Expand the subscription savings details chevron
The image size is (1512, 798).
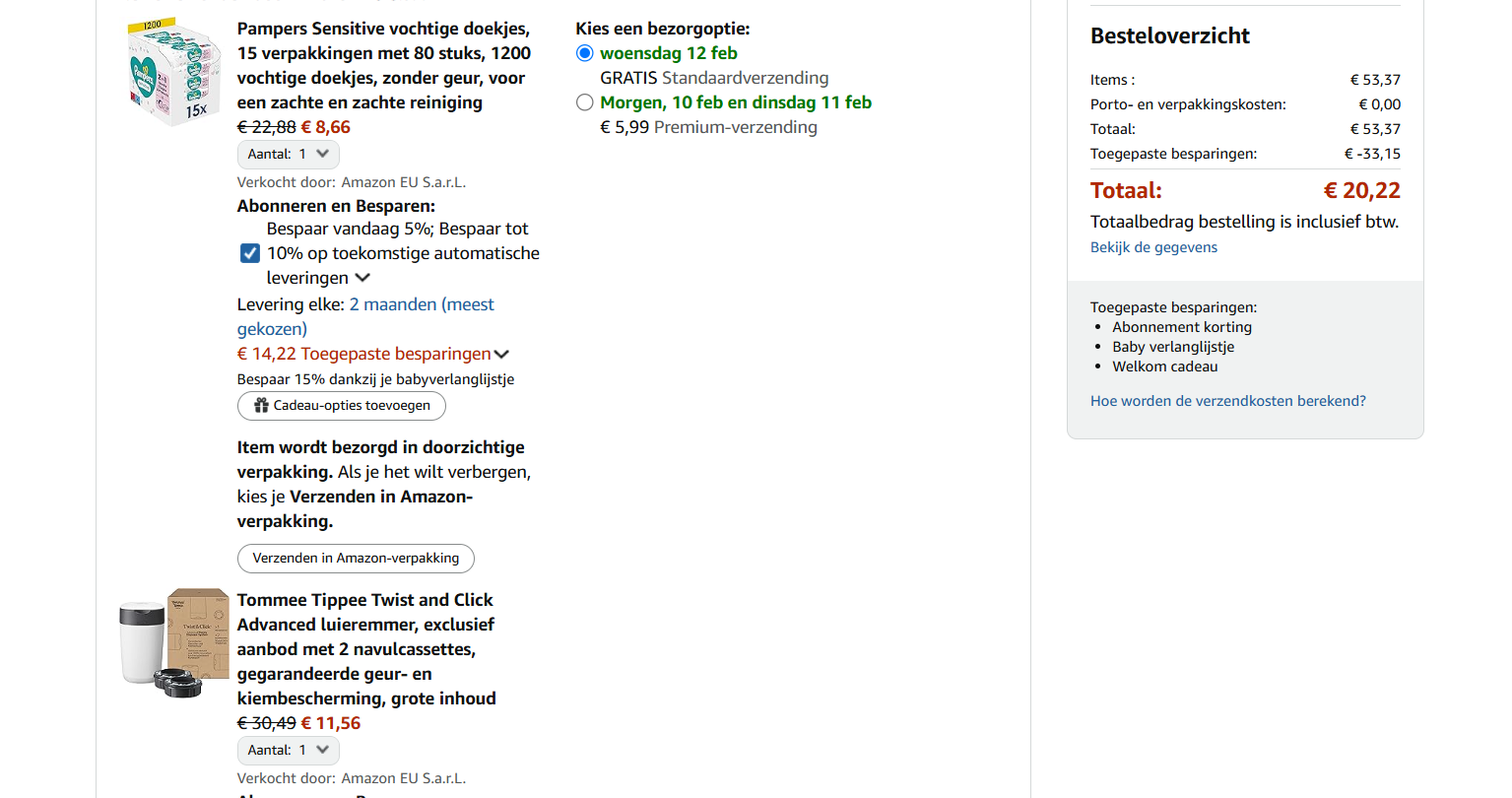tap(362, 278)
